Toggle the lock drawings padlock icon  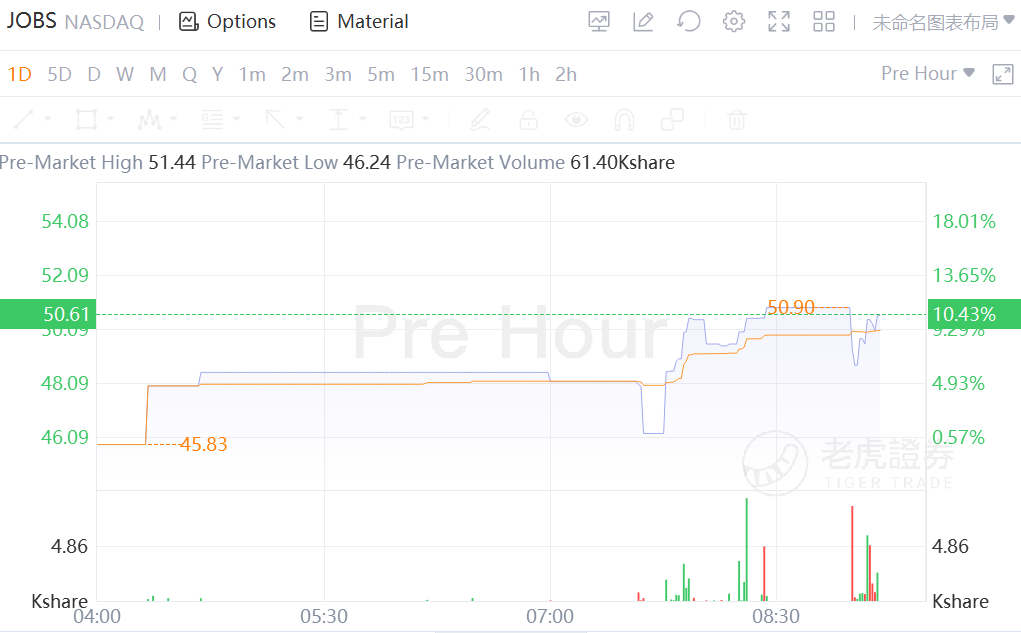click(528, 121)
